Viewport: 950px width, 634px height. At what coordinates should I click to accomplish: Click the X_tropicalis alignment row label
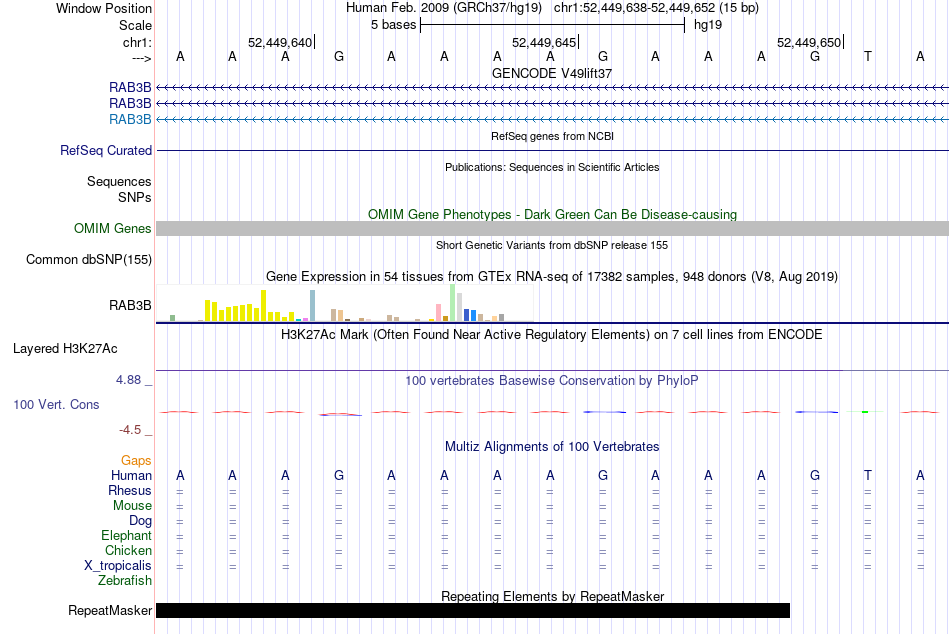click(118, 566)
